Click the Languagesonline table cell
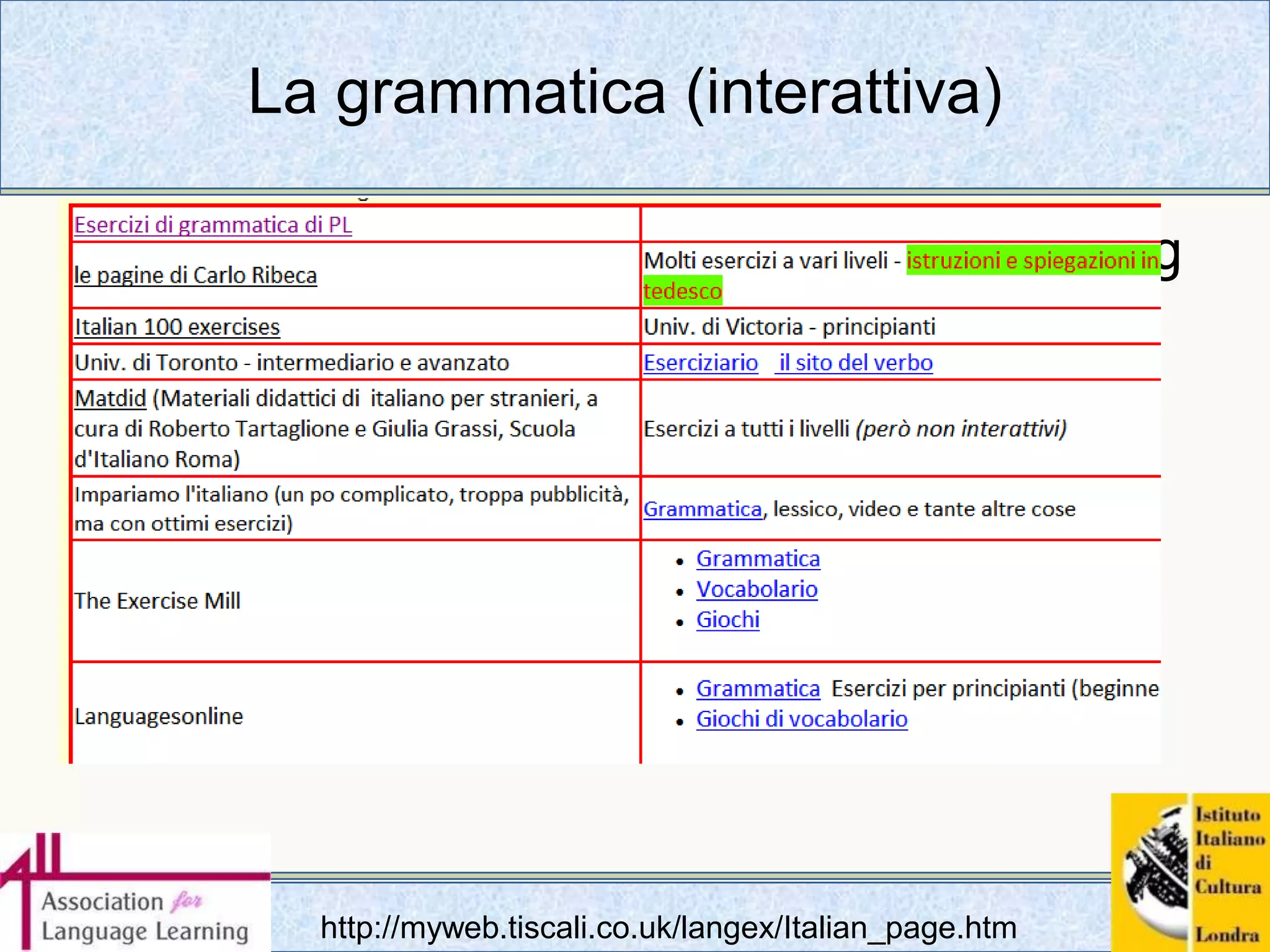The height and width of the screenshot is (952, 1270). (159, 716)
